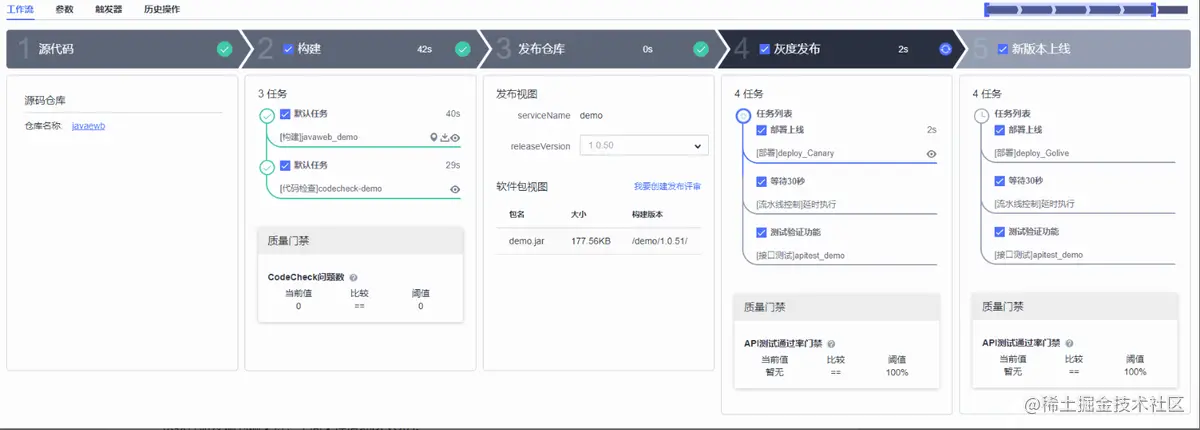Image resolution: width=1200 pixels, height=430 pixels.
Task: Click the location pin icon for javaweb_demo task
Action: click(x=434, y=138)
